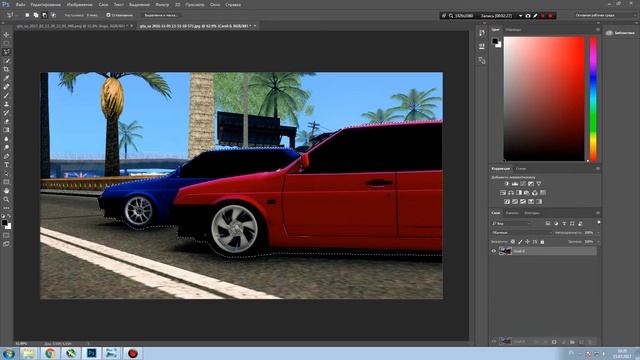
Task: Select the History Brush tool
Action: (x=7, y=113)
